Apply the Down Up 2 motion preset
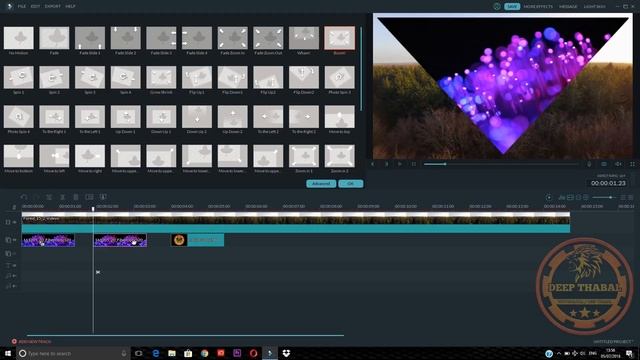This screenshot has height=360, width=640. pyautogui.click(x=197, y=117)
